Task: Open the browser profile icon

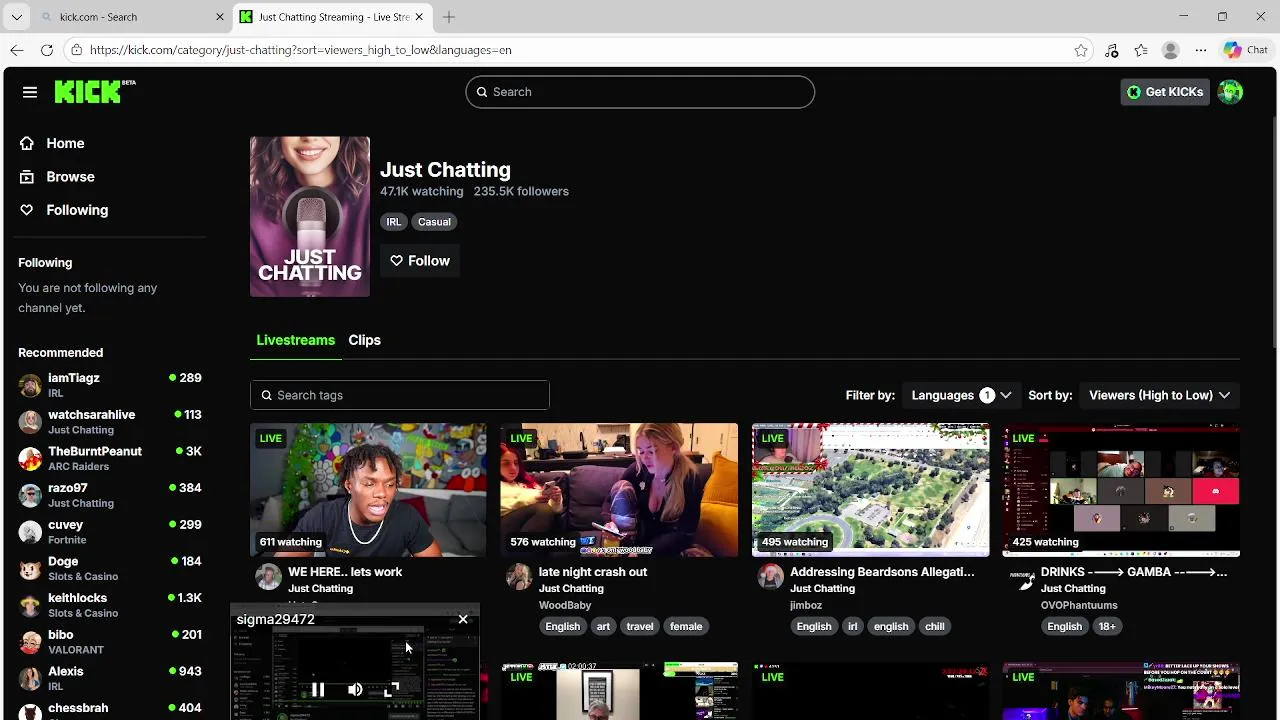Action: (1171, 50)
